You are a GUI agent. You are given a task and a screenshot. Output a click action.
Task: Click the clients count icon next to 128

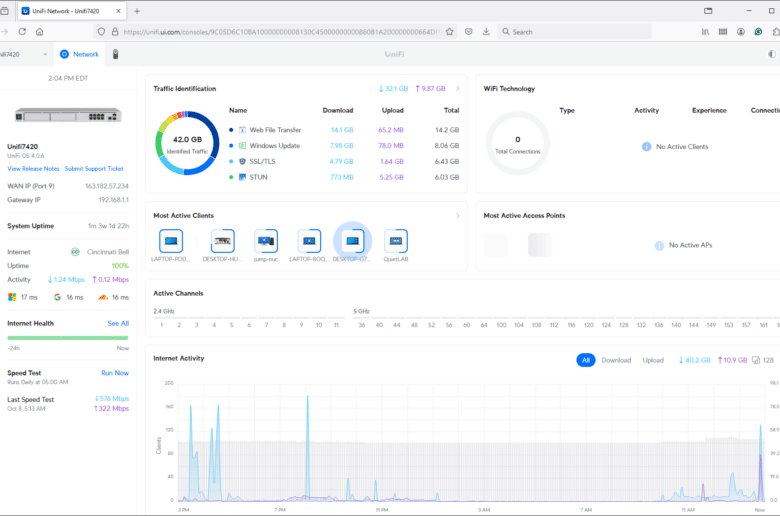[756, 360]
